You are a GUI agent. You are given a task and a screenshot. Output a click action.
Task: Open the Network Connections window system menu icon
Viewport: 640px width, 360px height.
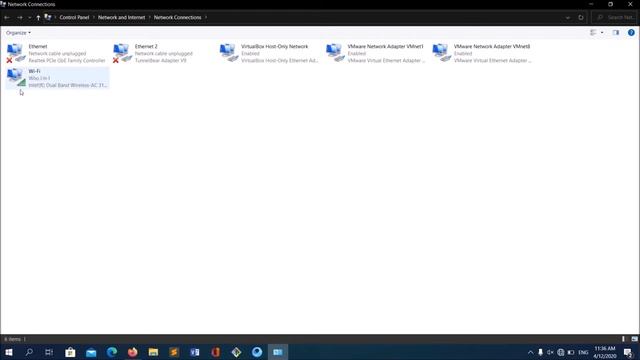tap(3, 4)
